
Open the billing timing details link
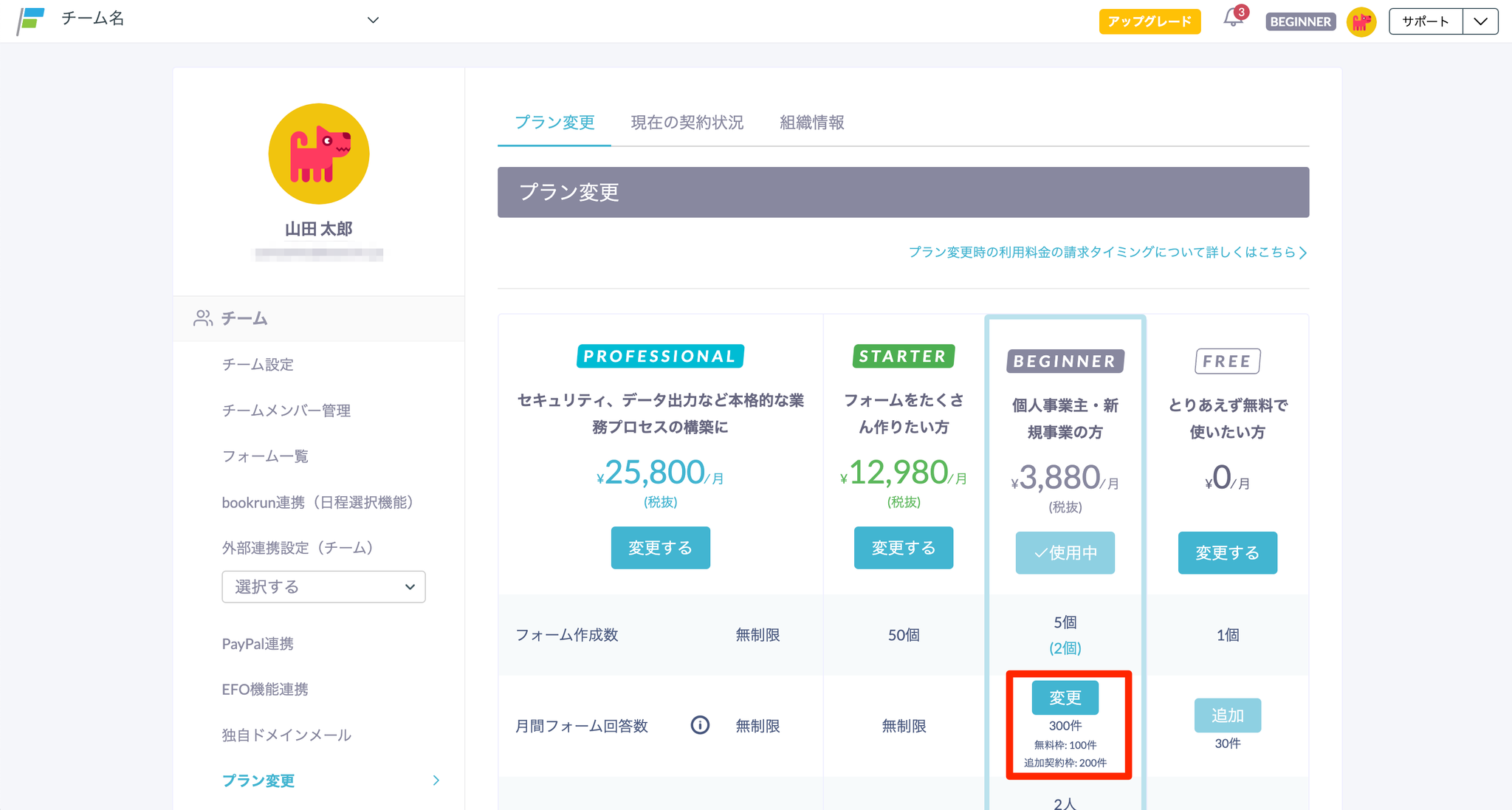click(x=1107, y=253)
